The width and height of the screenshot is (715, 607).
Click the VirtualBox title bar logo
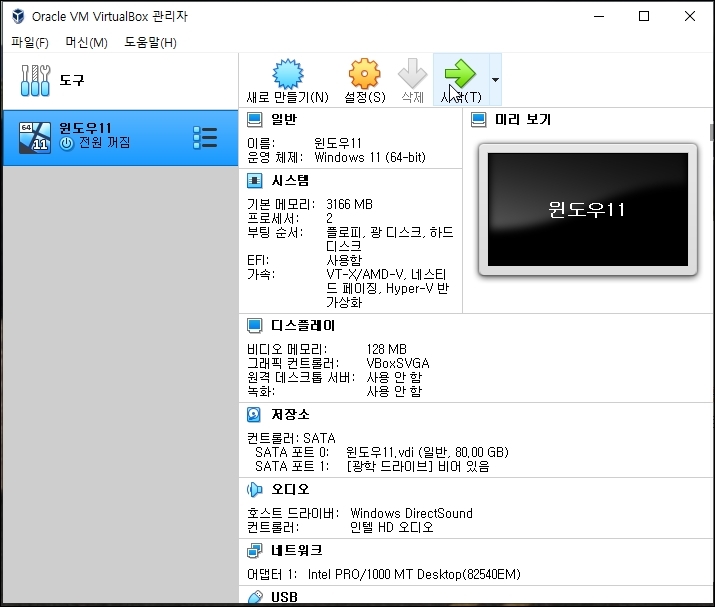point(18,16)
